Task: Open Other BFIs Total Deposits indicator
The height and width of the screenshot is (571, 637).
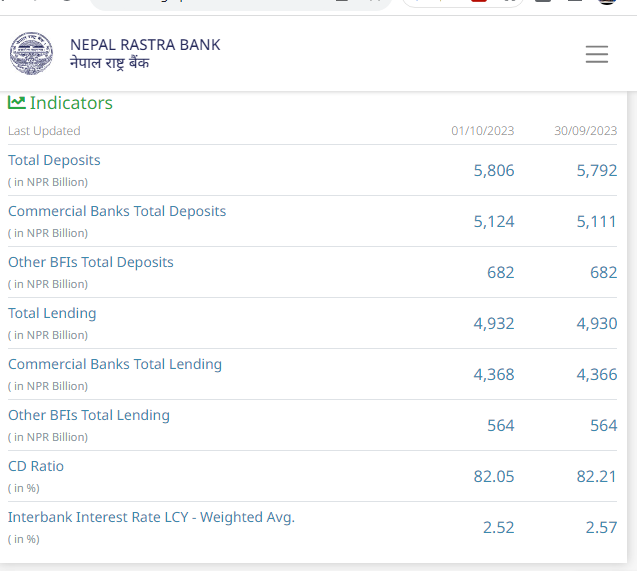Action: 91,262
